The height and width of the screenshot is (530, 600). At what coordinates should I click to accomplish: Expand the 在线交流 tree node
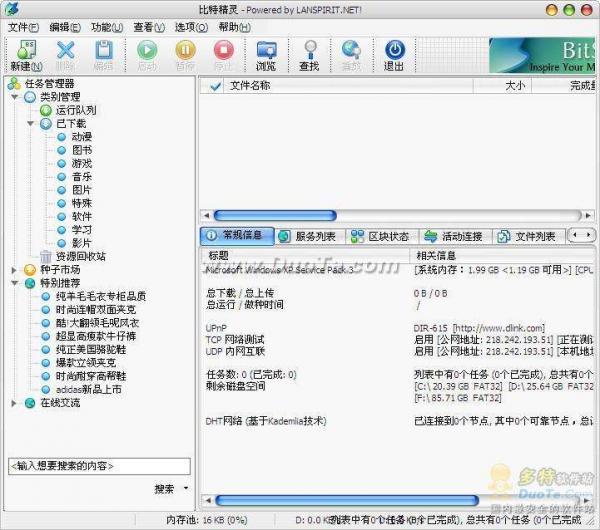tap(14, 403)
